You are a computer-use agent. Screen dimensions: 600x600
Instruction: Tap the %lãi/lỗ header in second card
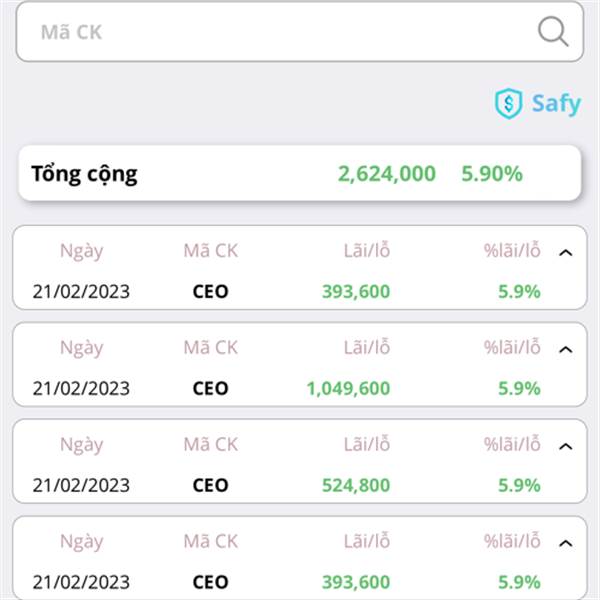[x=512, y=347]
